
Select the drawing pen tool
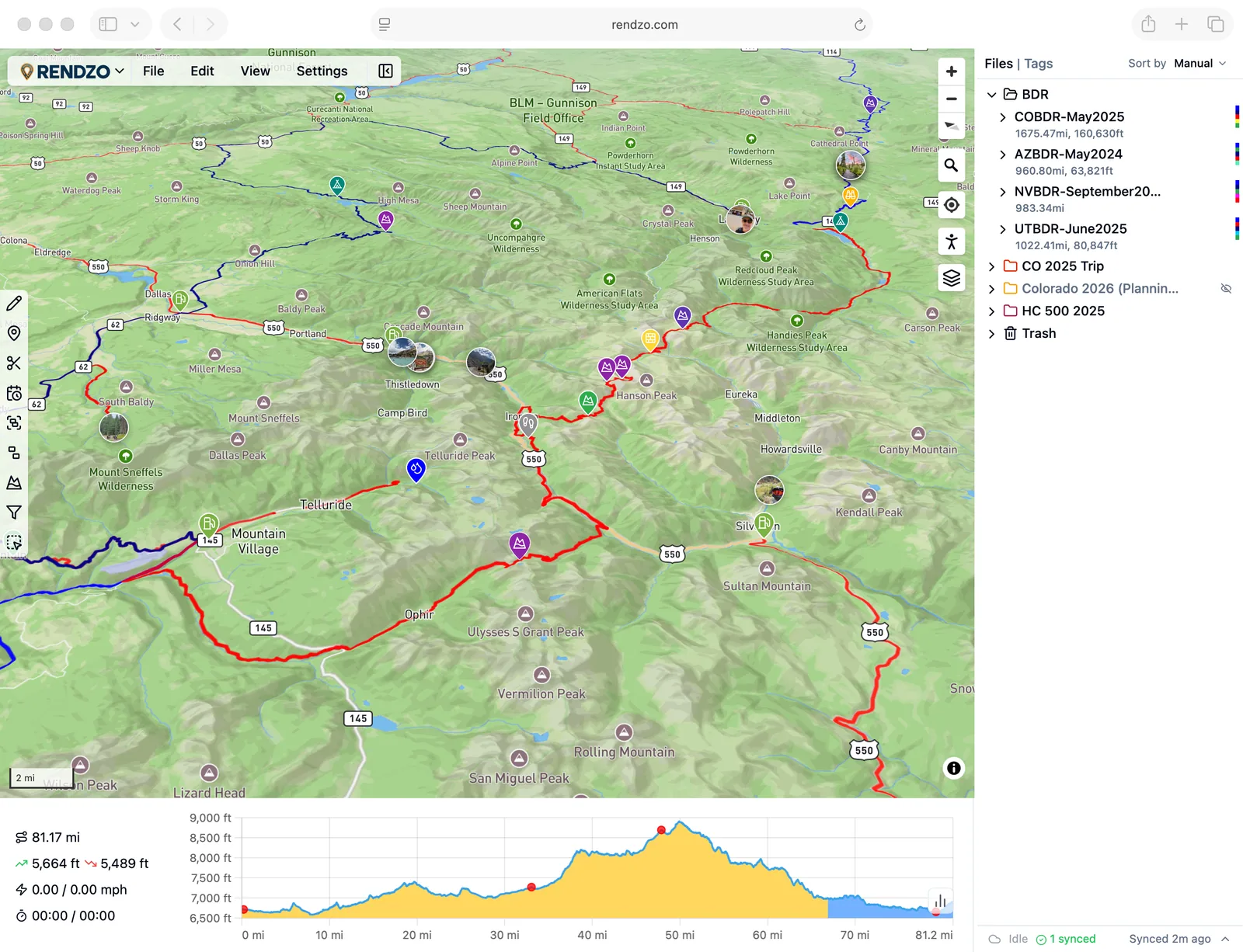[14, 304]
